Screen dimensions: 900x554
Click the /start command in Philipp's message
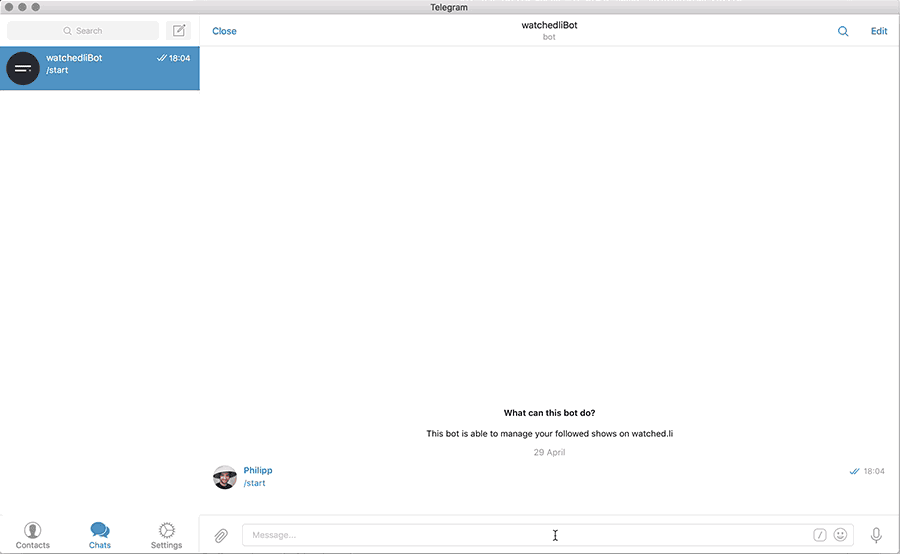tap(255, 483)
